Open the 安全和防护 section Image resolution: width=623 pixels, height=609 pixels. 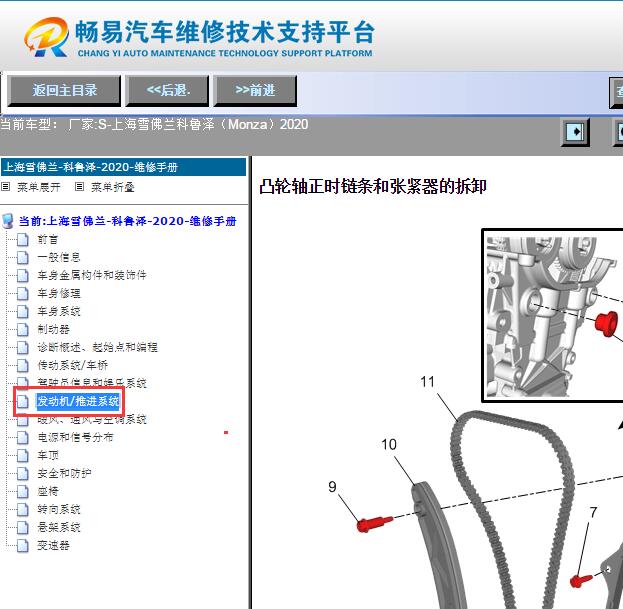pyautogui.click(x=64, y=474)
